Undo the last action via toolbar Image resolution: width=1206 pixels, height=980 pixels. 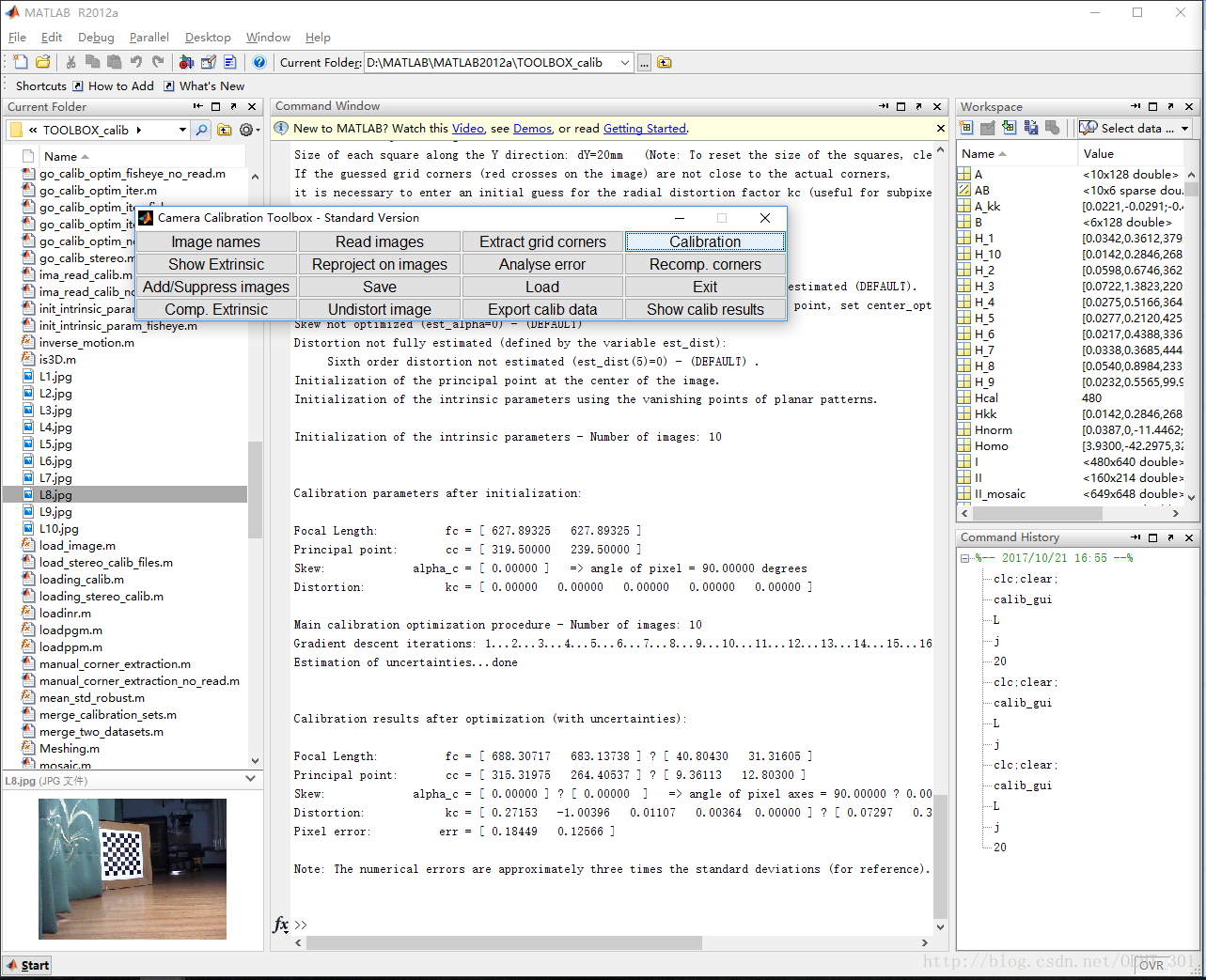click(x=136, y=62)
